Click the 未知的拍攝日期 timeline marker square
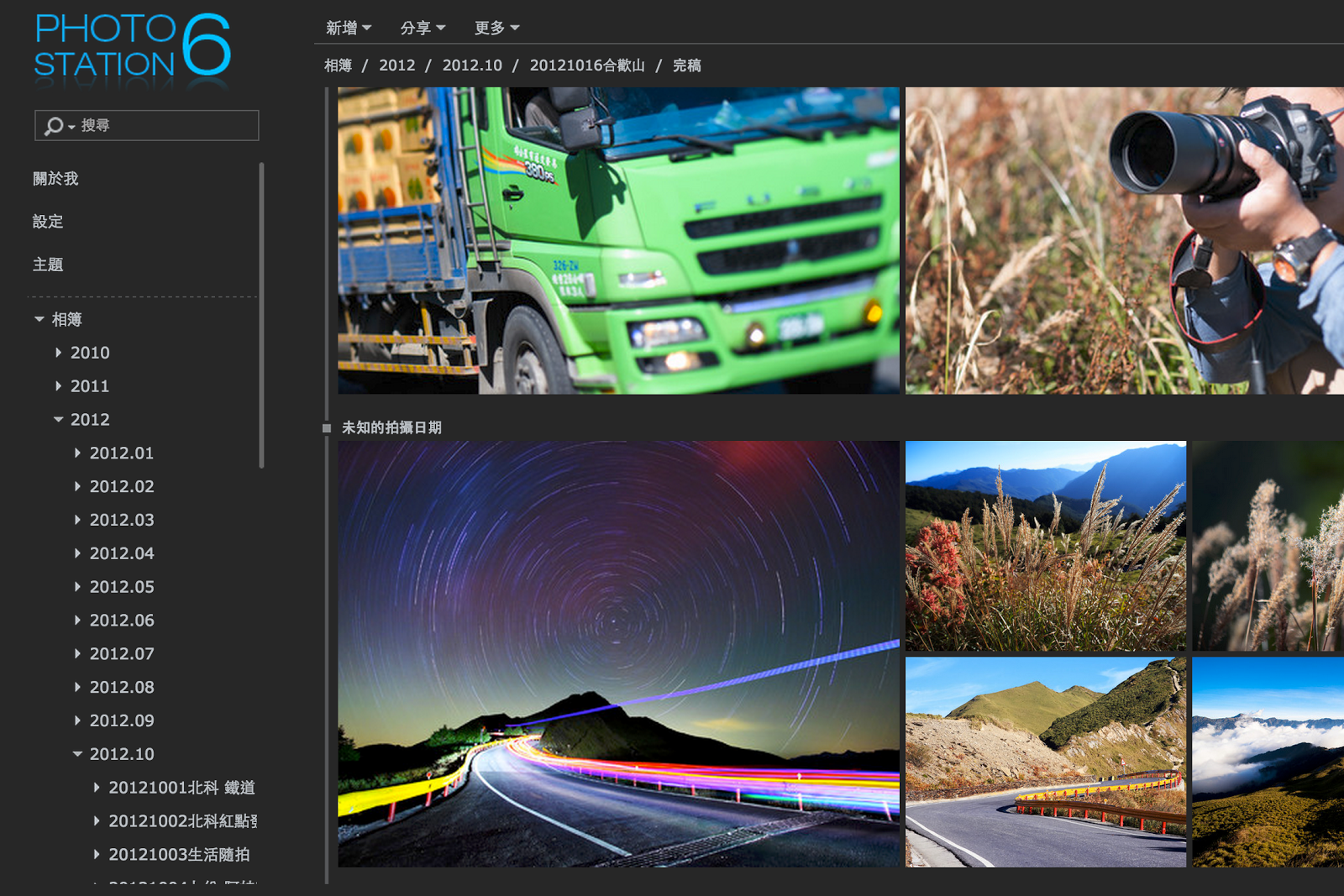The image size is (1344, 896). [x=327, y=428]
